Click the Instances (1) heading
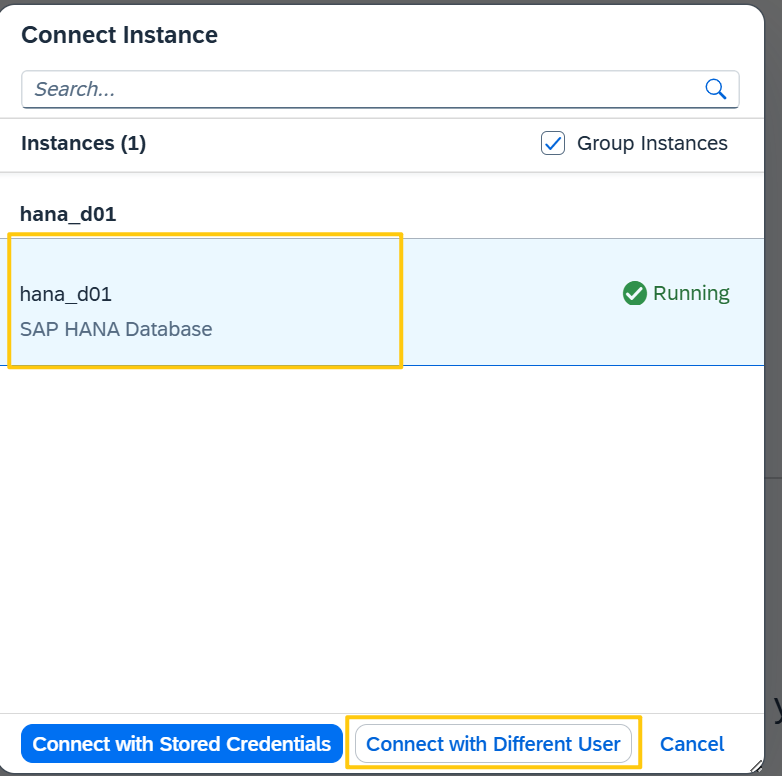 (83, 143)
